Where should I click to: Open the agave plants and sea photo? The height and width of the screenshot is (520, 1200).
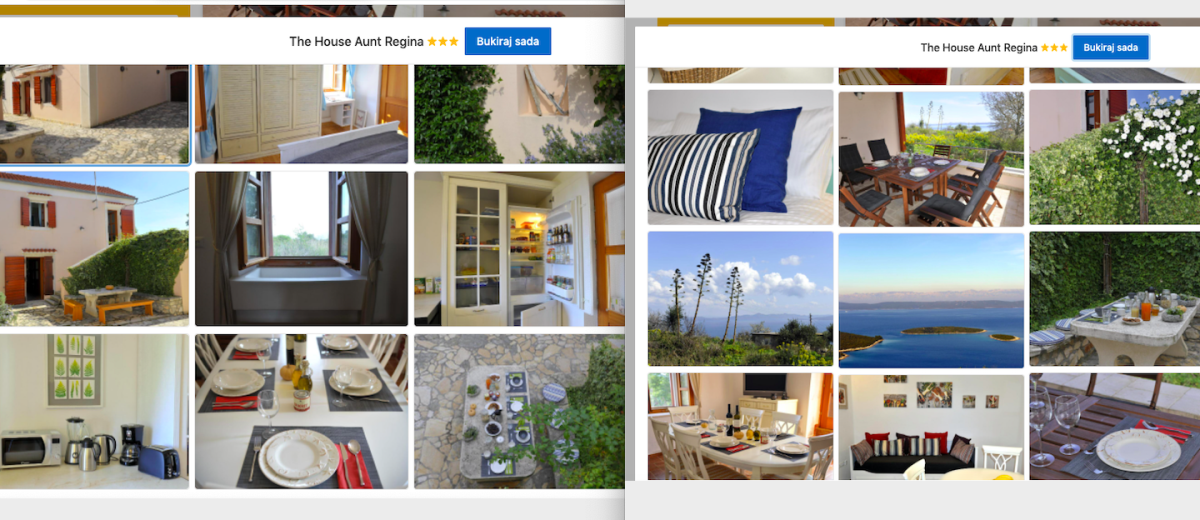coord(740,299)
